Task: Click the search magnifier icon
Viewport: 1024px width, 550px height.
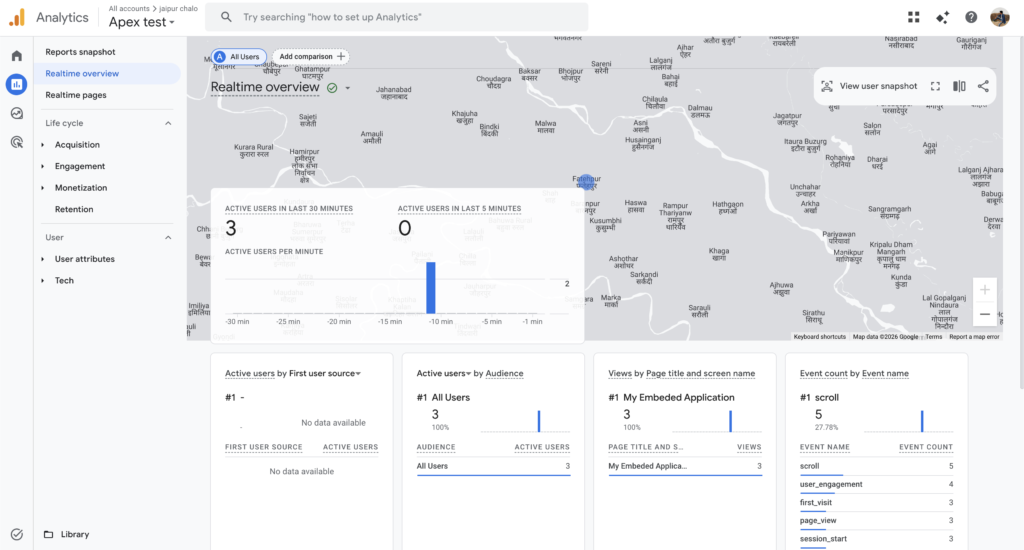Action: [x=226, y=17]
